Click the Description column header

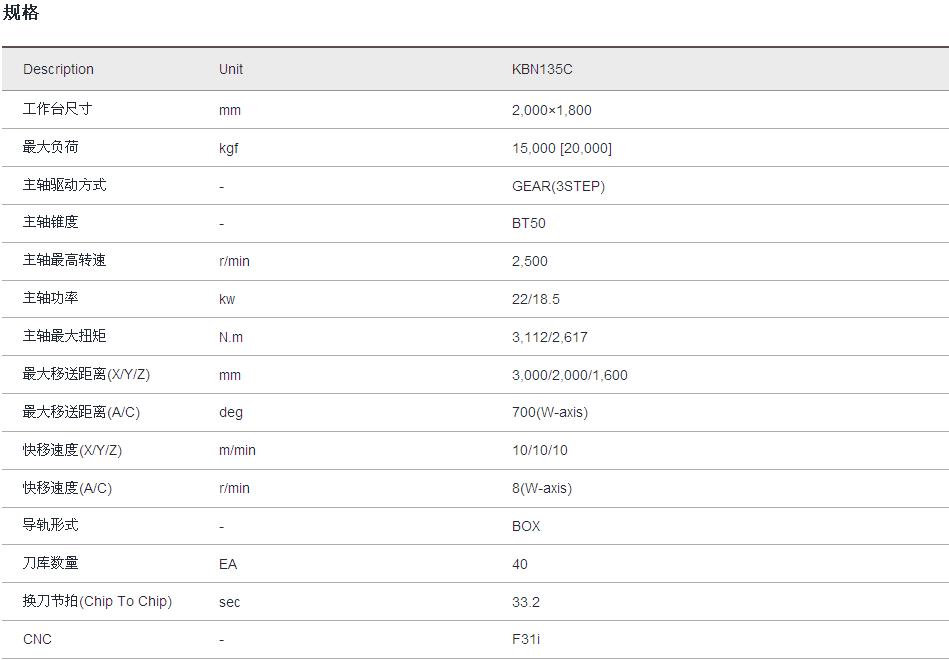58,69
